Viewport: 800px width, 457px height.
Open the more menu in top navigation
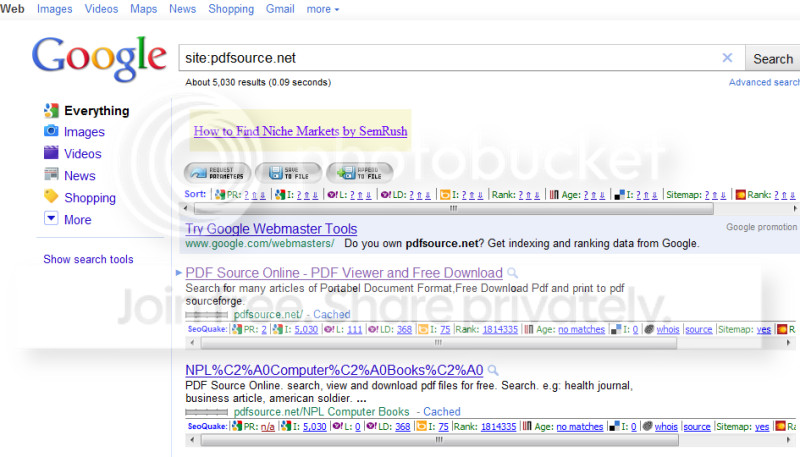coord(322,9)
